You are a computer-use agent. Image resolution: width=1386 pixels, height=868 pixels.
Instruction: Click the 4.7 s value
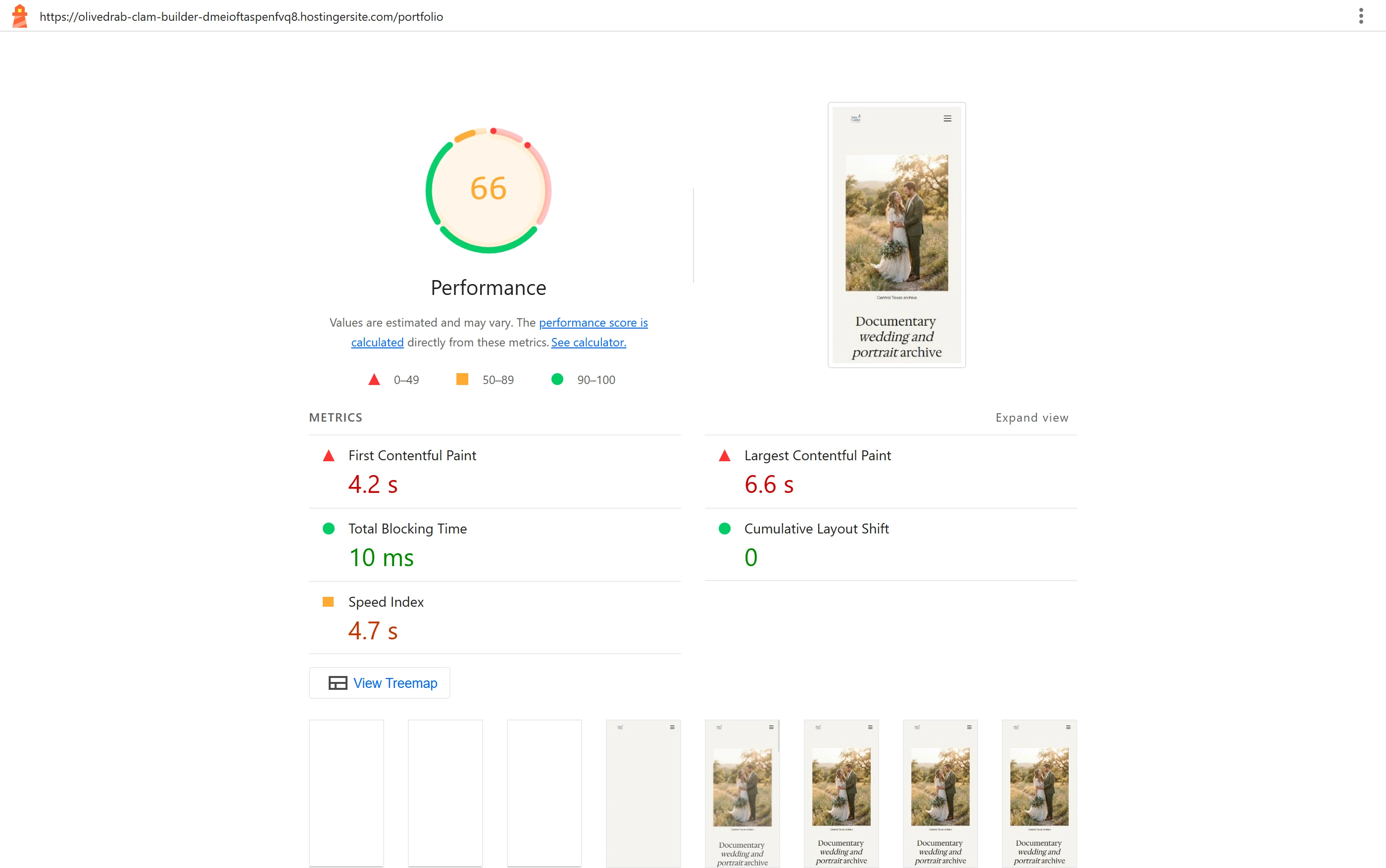coord(373,630)
